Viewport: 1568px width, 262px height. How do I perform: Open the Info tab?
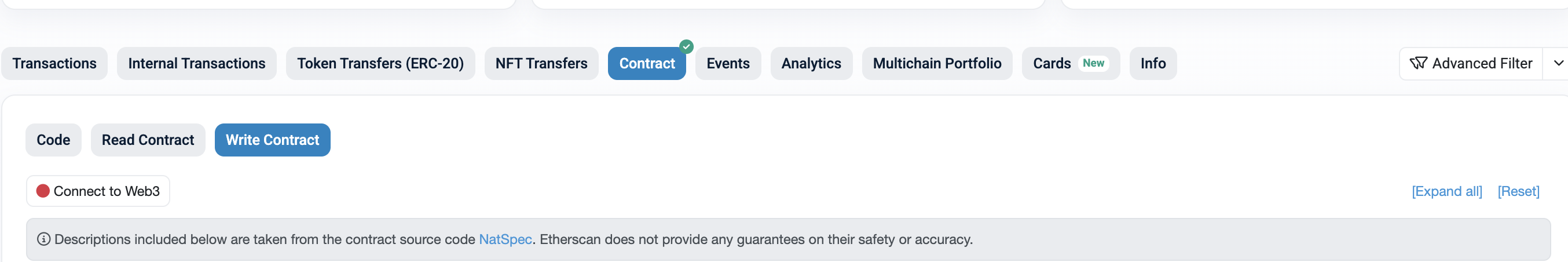tap(1153, 63)
